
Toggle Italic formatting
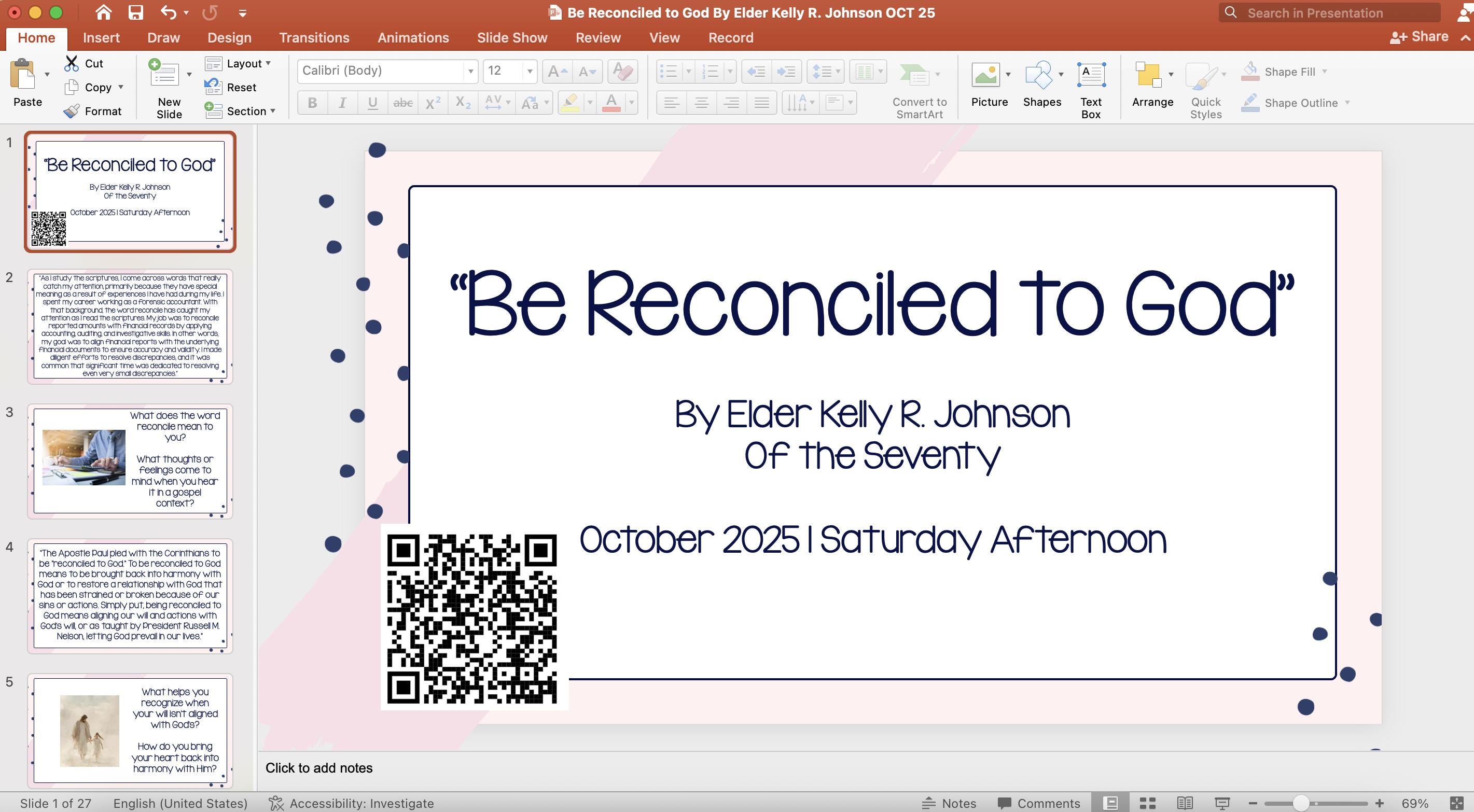click(x=342, y=103)
